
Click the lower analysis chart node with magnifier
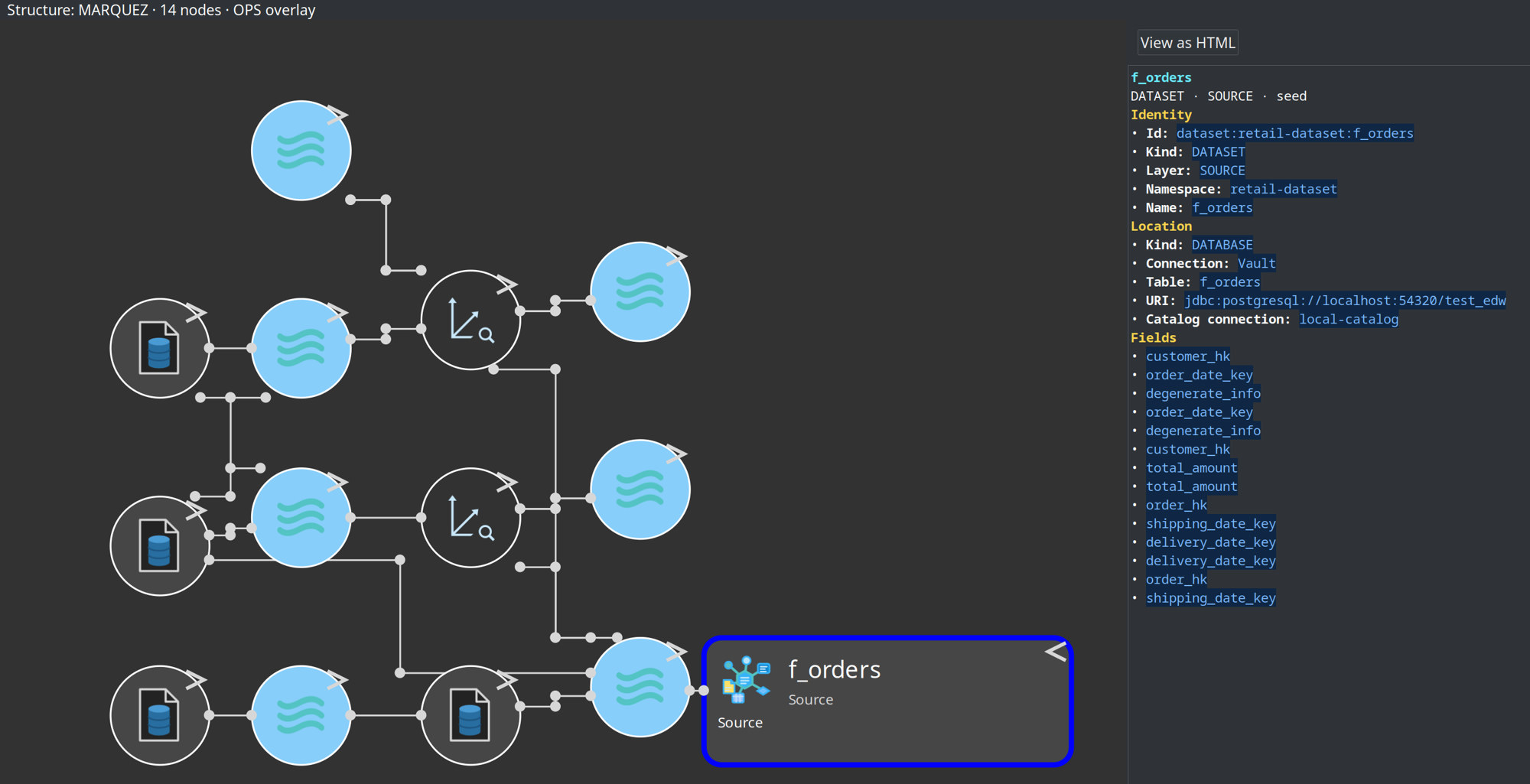[470, 518]
